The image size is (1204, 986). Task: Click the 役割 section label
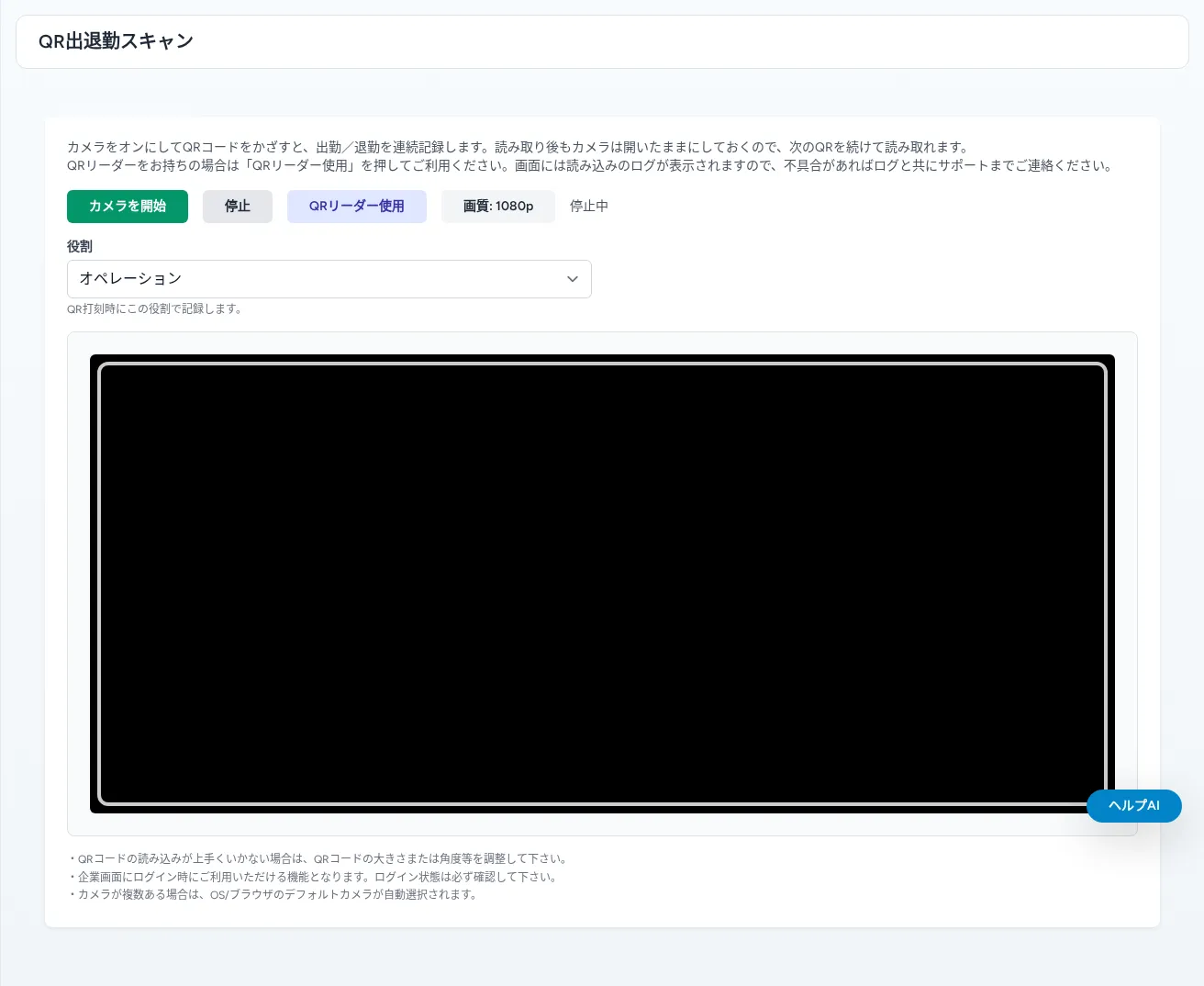pos(80,246)
